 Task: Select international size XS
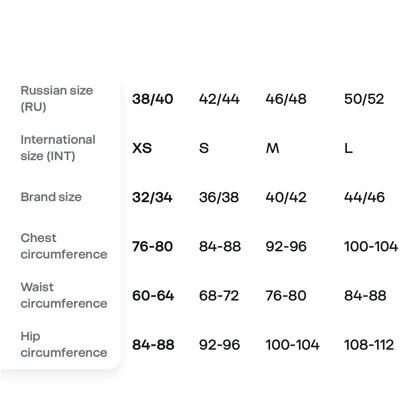142,148
